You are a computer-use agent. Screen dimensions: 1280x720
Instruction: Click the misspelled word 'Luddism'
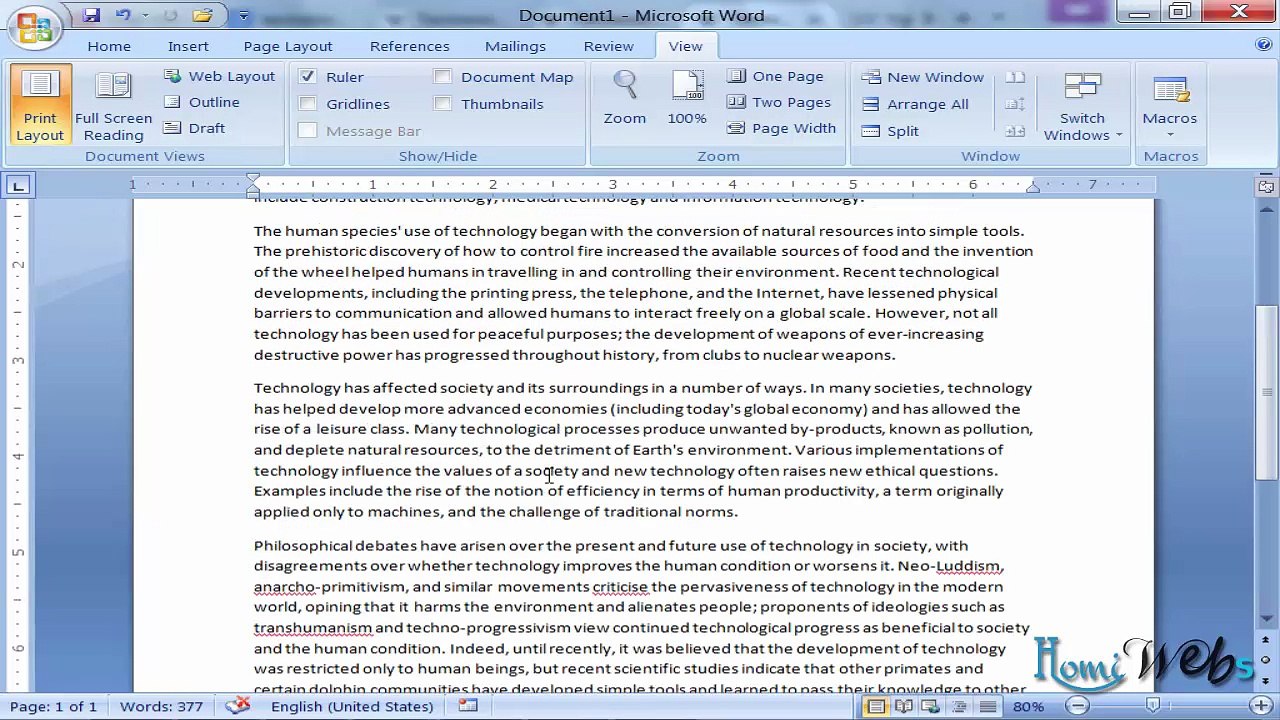click(968, 566)
